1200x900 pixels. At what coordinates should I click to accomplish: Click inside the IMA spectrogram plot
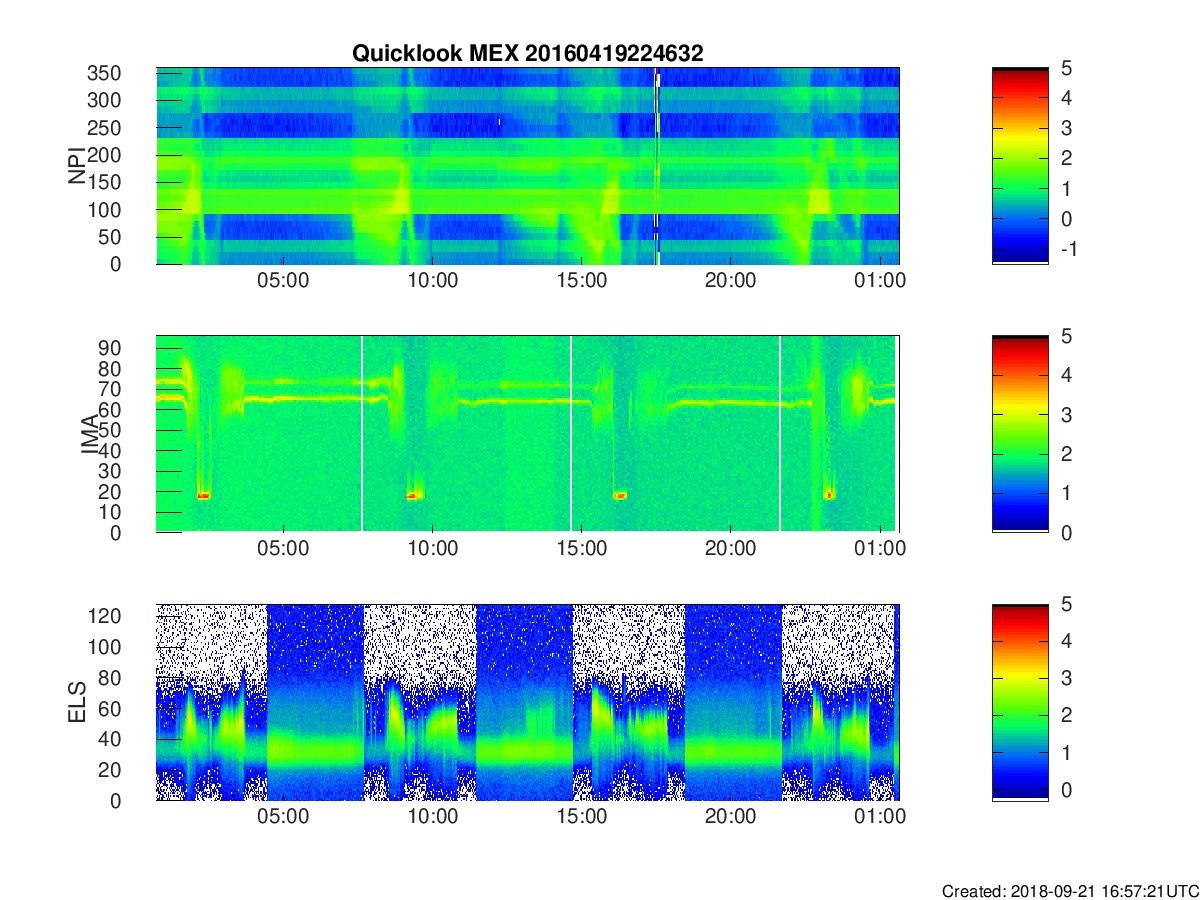527,434
